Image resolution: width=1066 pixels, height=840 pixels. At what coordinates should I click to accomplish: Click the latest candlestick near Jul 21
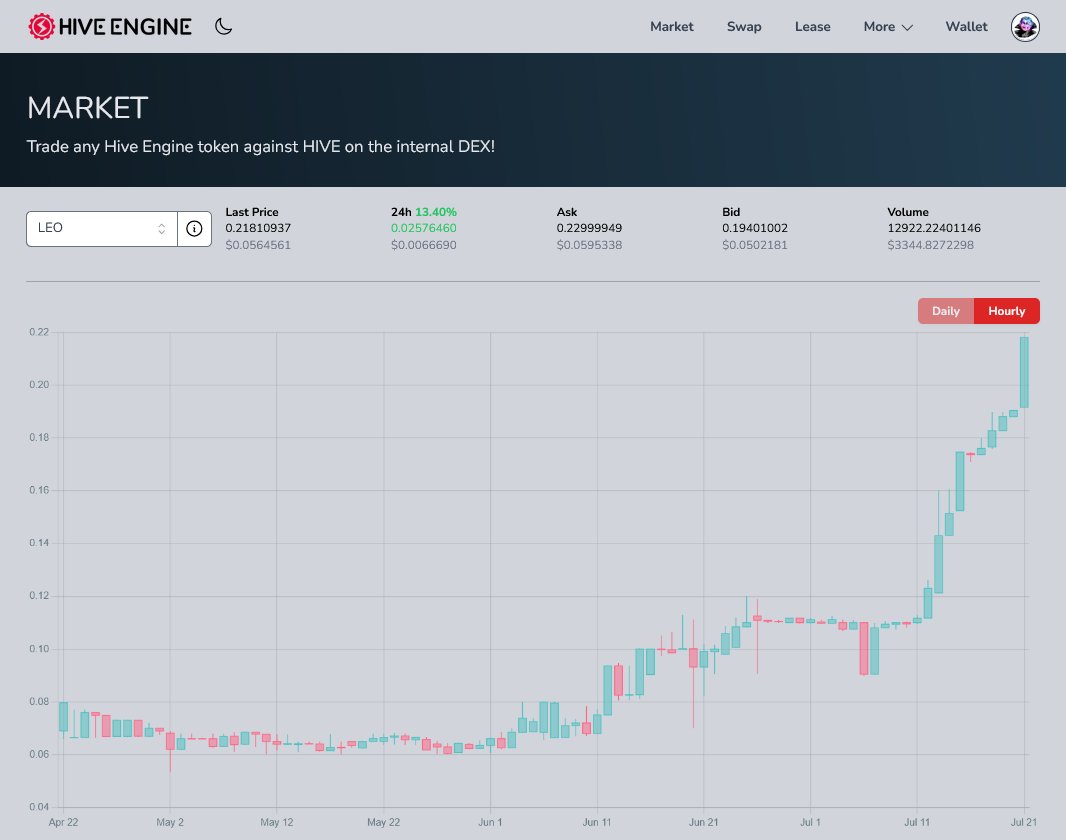1024,372
